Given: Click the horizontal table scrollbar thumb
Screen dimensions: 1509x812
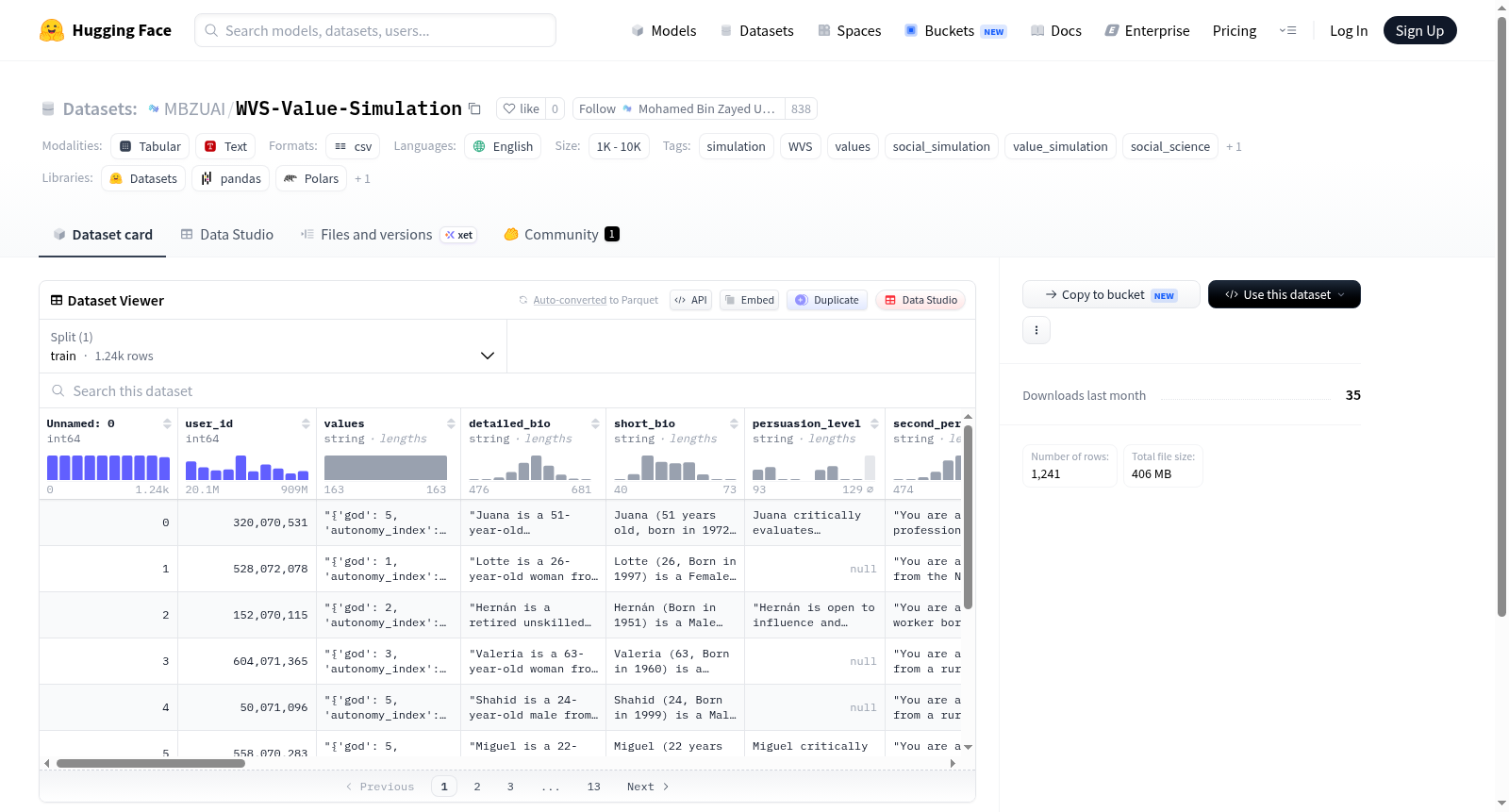Looking at the screenshot, I should (151, 763).
